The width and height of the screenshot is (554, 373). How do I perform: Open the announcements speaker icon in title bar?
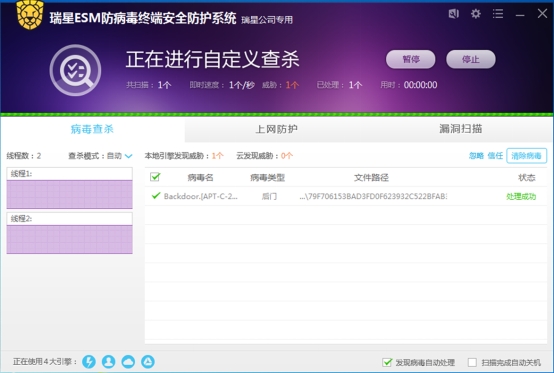pyautogui.click(x=454, y=14)
